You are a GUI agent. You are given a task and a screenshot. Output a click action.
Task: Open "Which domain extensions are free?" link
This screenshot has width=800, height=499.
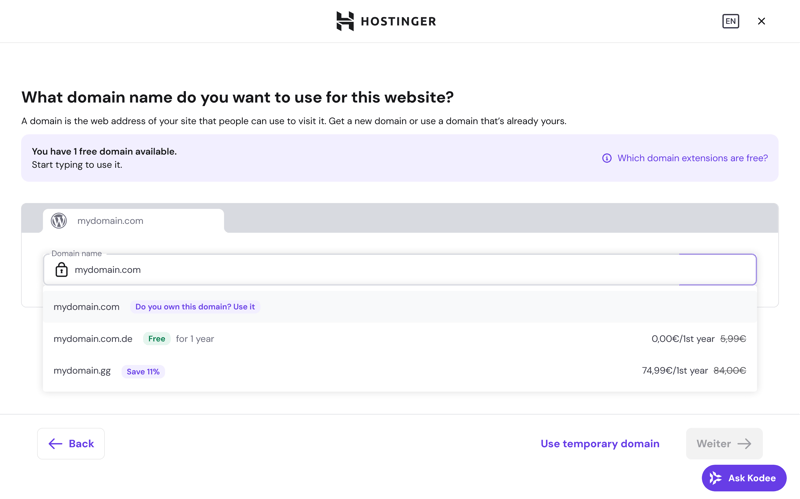692,158
